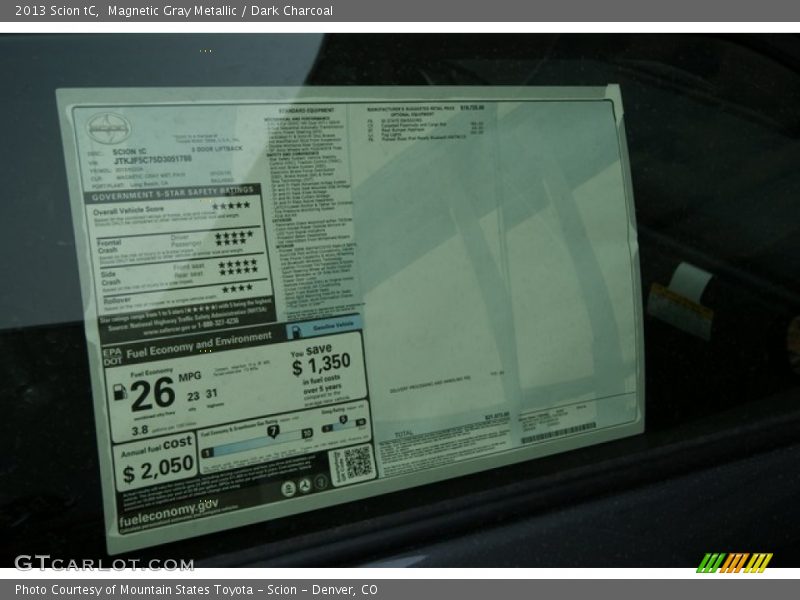800x600 pixels.
Task: Click the 'fueleconomy.gov' text on the sticker
Action: pos(168,513)
